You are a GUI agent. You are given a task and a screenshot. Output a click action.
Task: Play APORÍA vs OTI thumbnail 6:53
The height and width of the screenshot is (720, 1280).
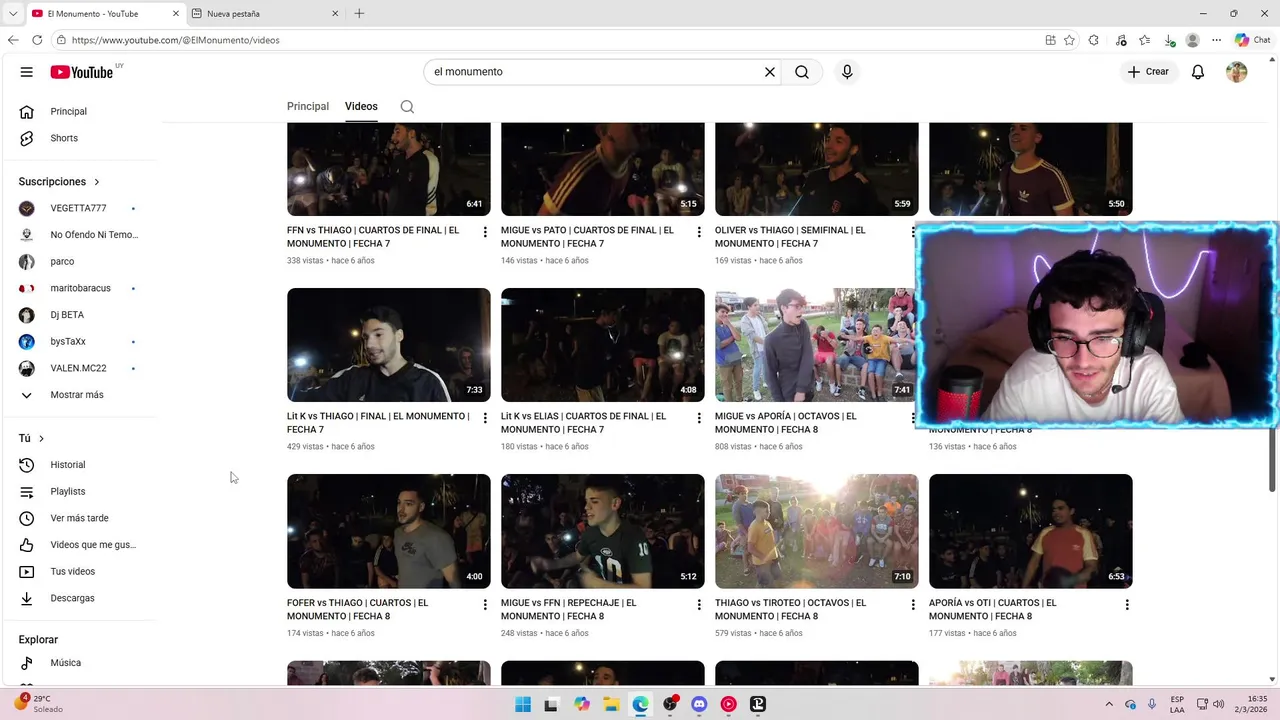tap(1031, 531)
